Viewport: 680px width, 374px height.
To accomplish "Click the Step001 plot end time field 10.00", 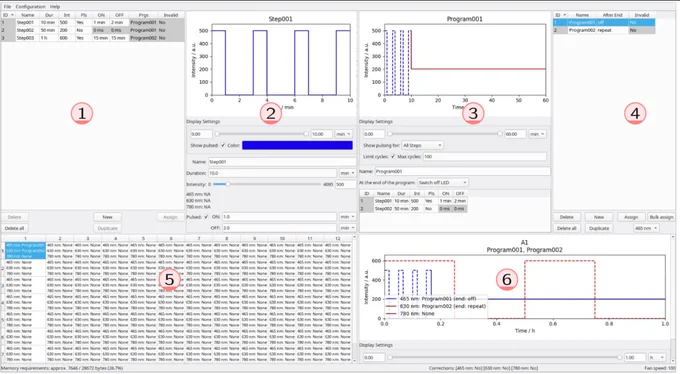I will 321,134.
